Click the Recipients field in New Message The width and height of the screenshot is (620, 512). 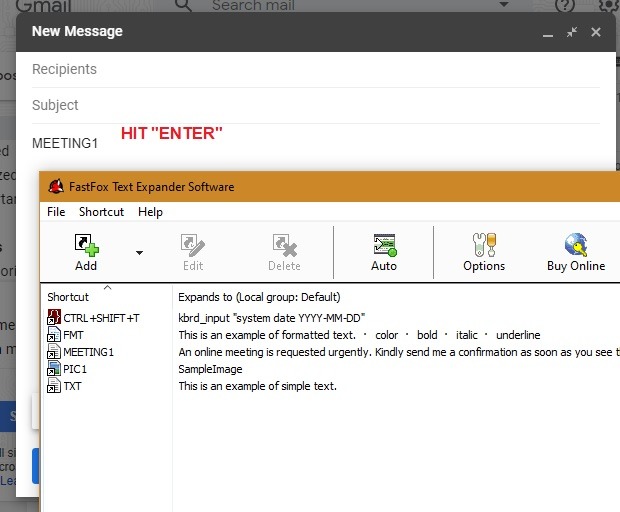(x=316, y=69)
